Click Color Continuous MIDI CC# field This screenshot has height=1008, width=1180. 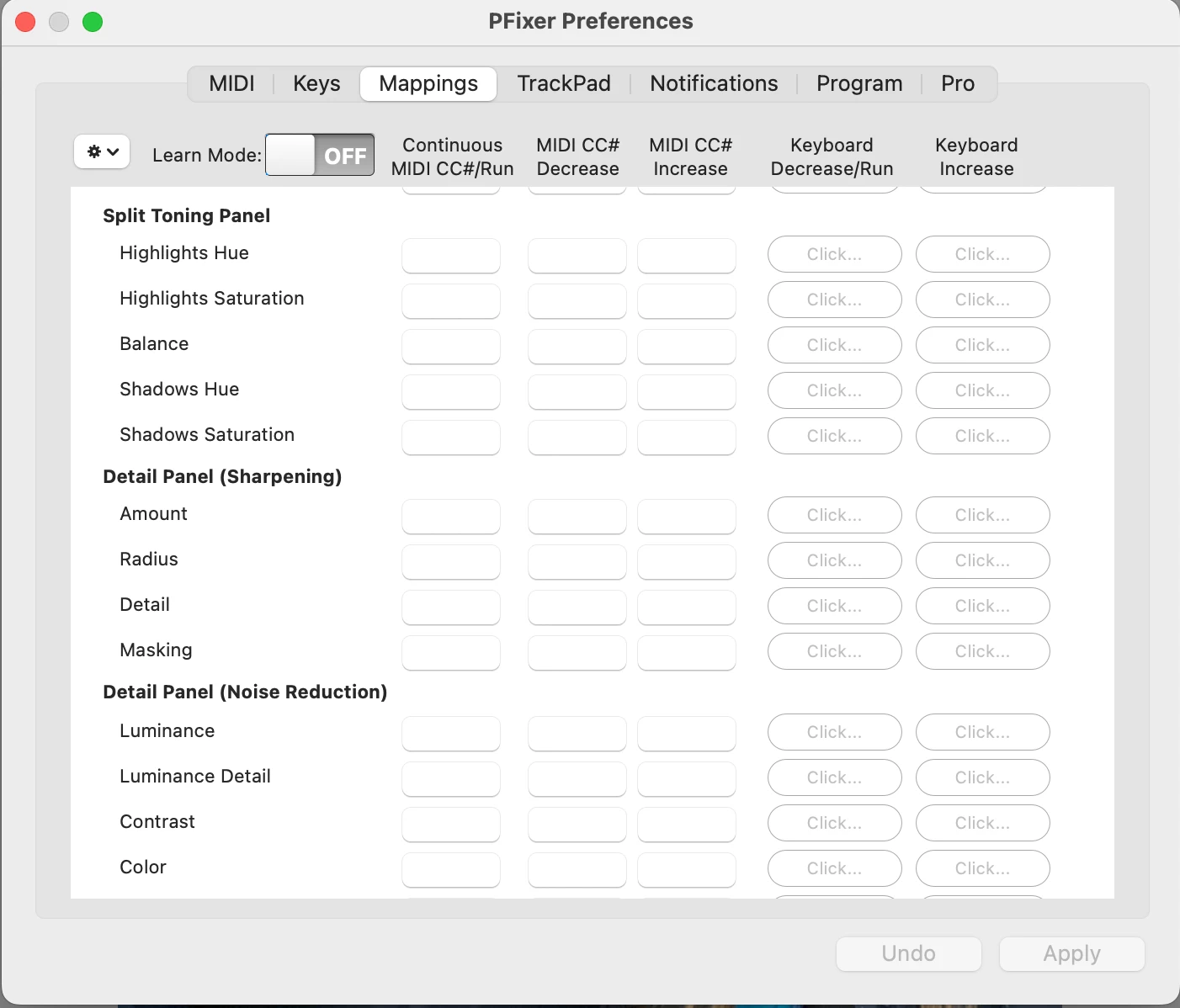click(451, 870)
